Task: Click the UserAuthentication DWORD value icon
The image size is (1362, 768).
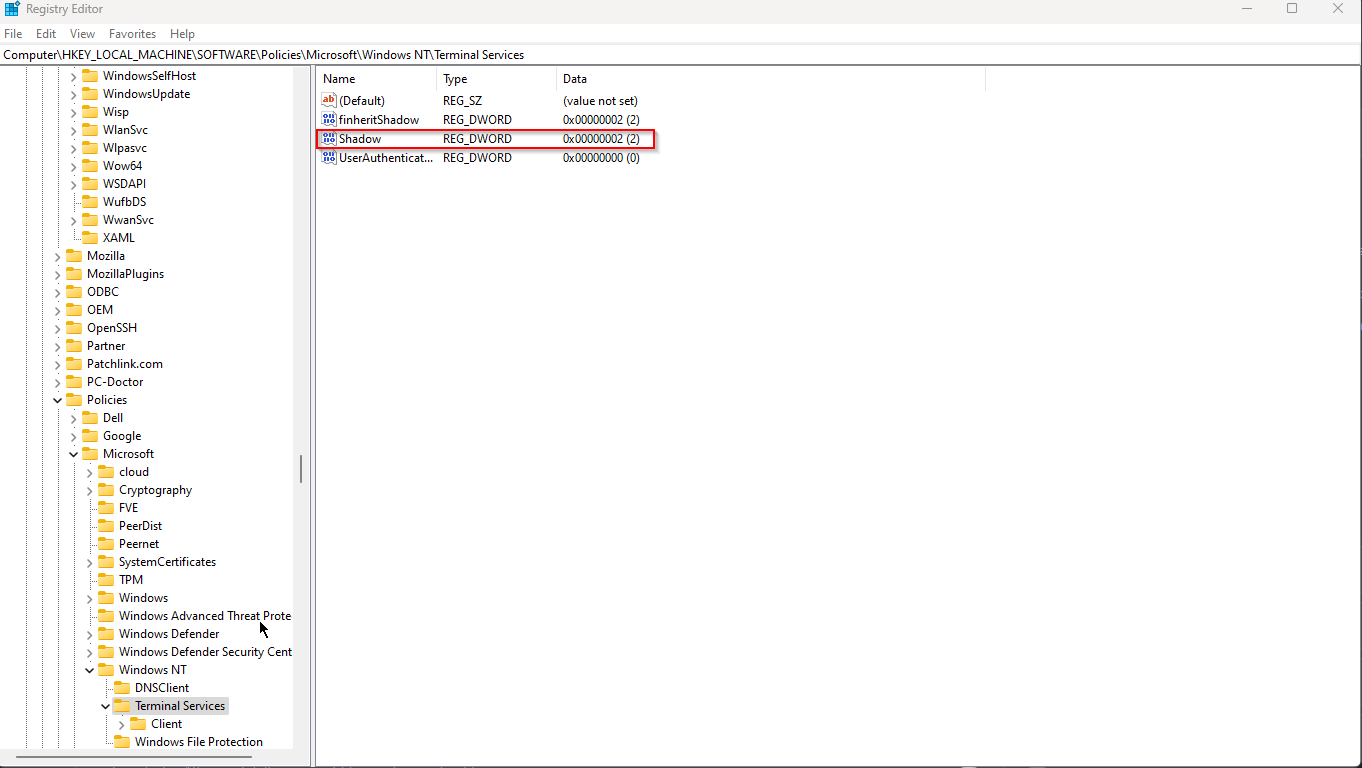Action: [329, 158]
